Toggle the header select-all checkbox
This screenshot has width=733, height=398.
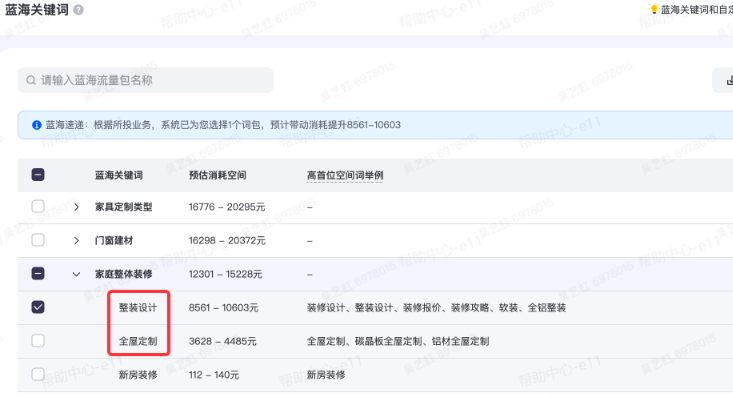click(38, 175)
